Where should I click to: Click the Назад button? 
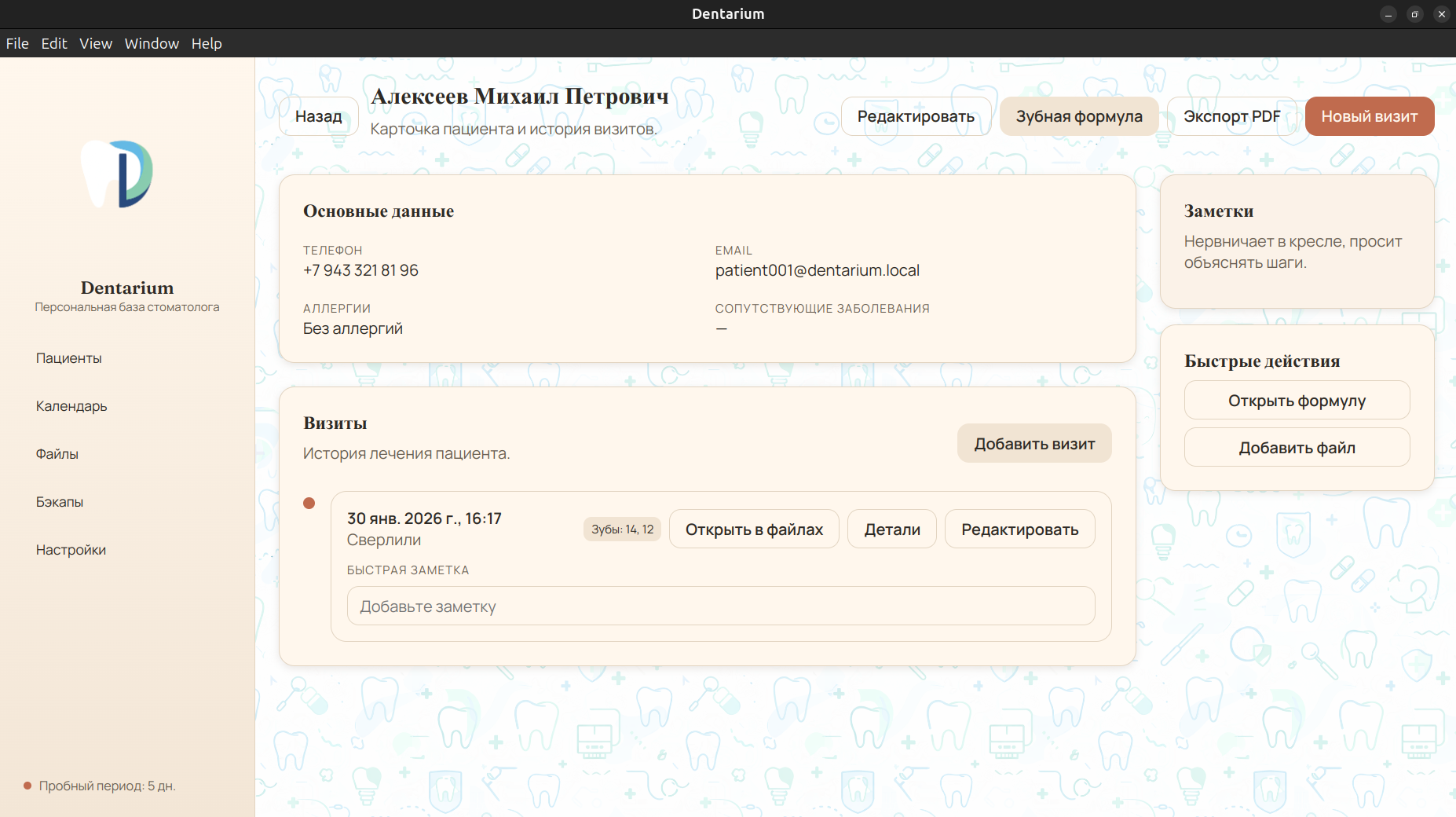318,116
